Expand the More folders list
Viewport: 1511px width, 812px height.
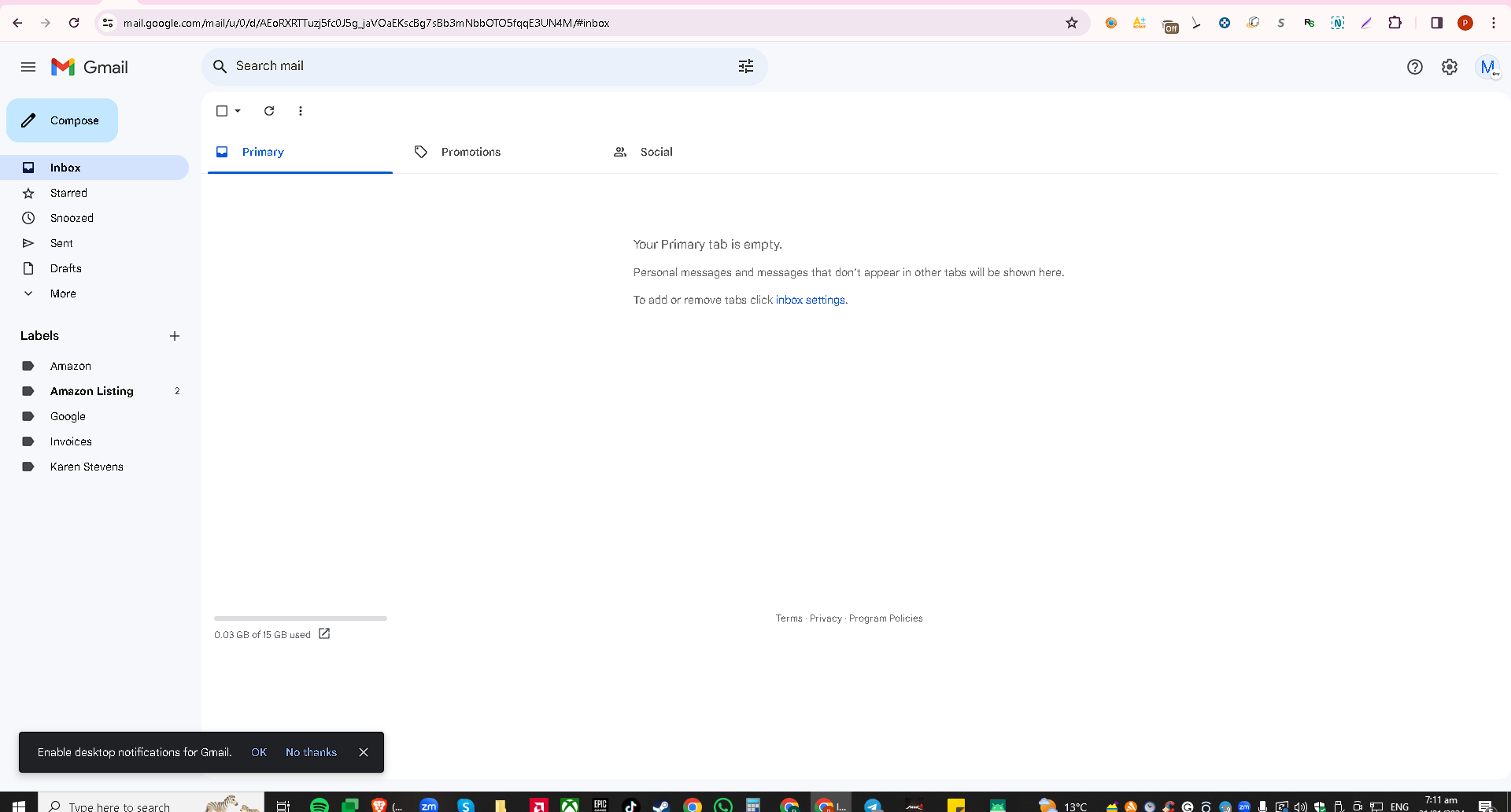tap(94, 293)
